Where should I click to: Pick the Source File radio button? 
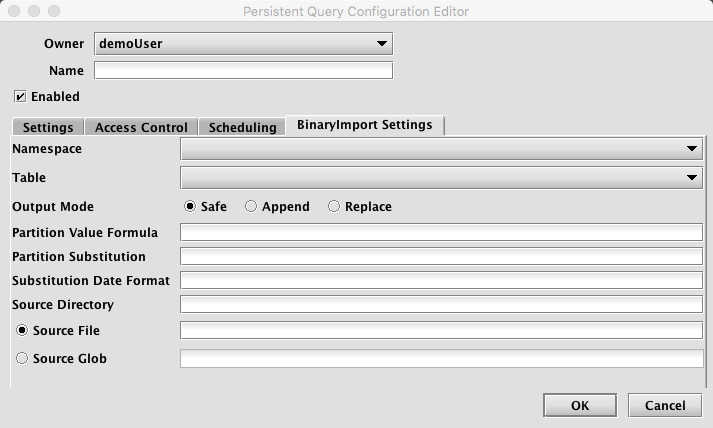click(x=22, y=331)
